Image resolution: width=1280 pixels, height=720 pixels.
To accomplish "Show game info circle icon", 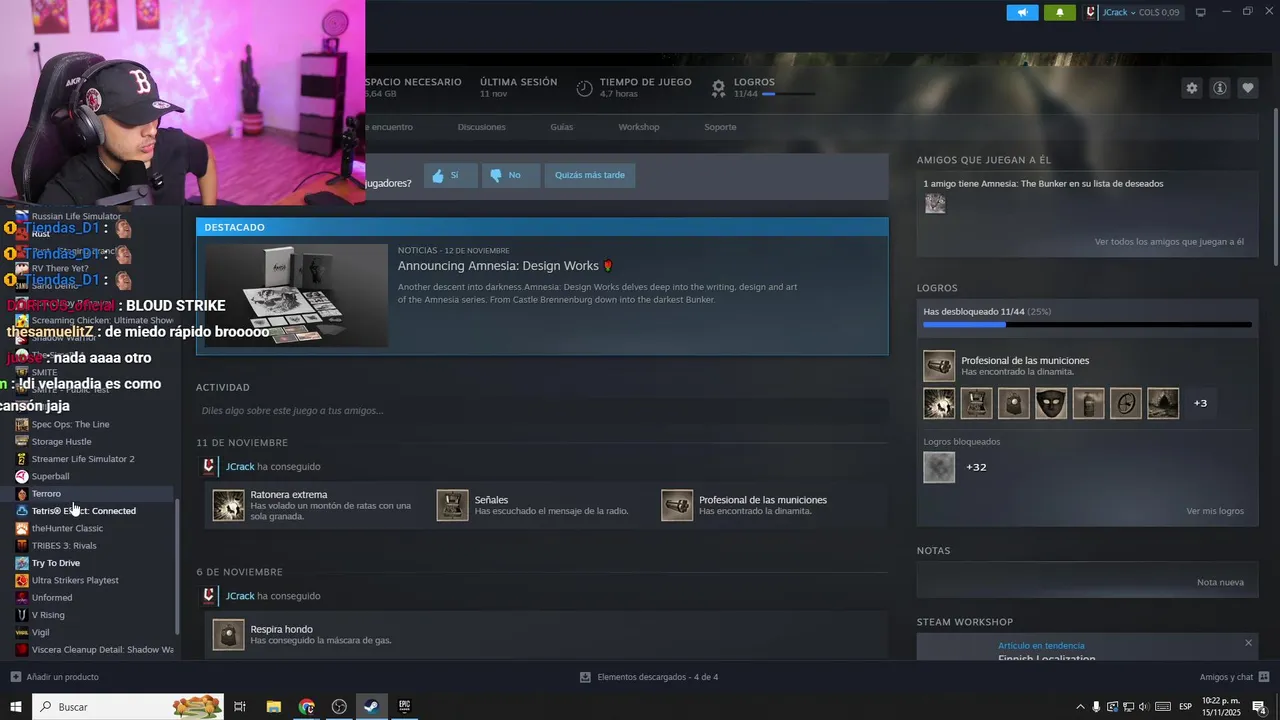I will coord(1220,88).
